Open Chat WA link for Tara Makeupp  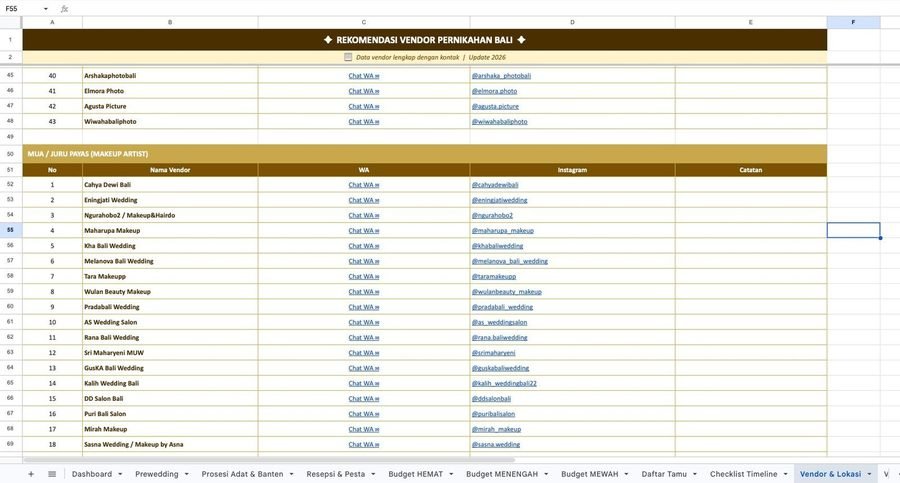tap(364, 277)
